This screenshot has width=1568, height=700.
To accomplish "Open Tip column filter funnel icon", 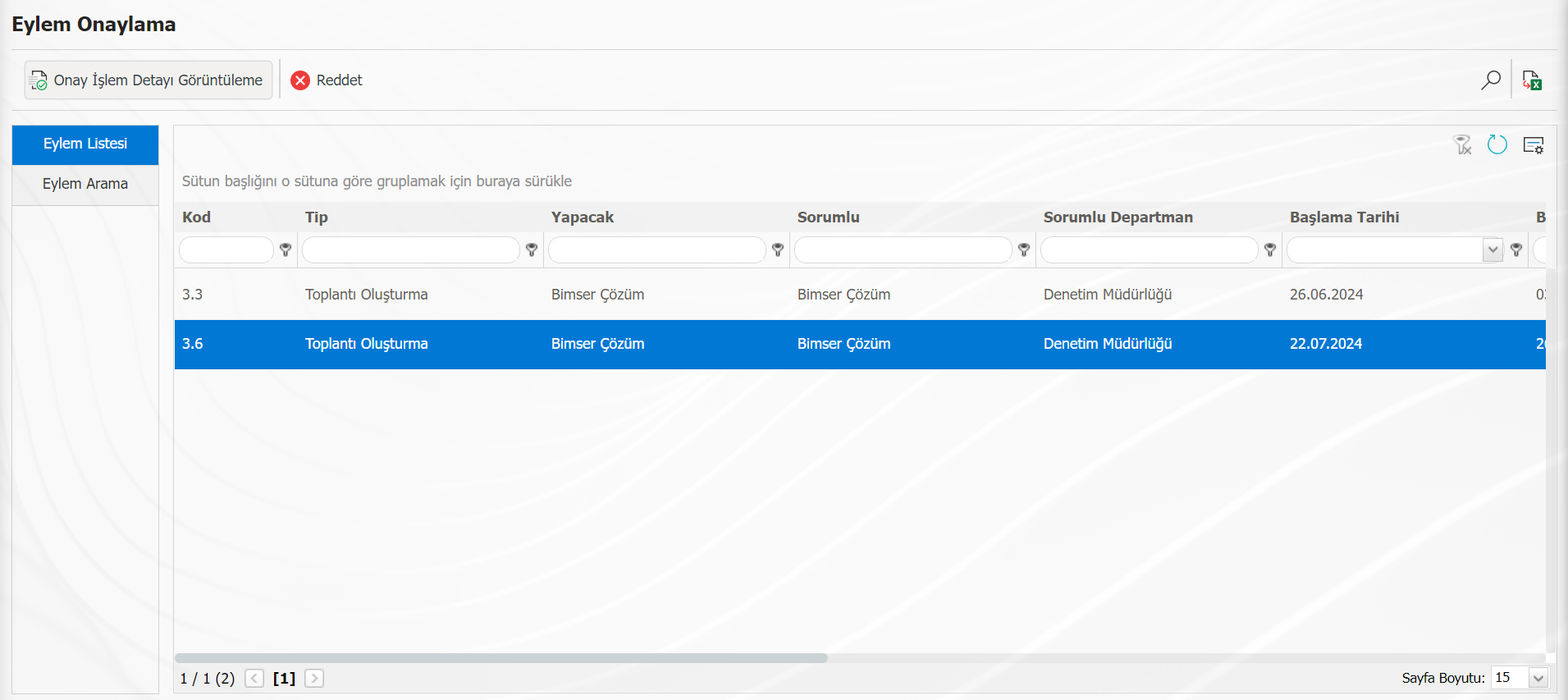I will (x=532, y=249).
